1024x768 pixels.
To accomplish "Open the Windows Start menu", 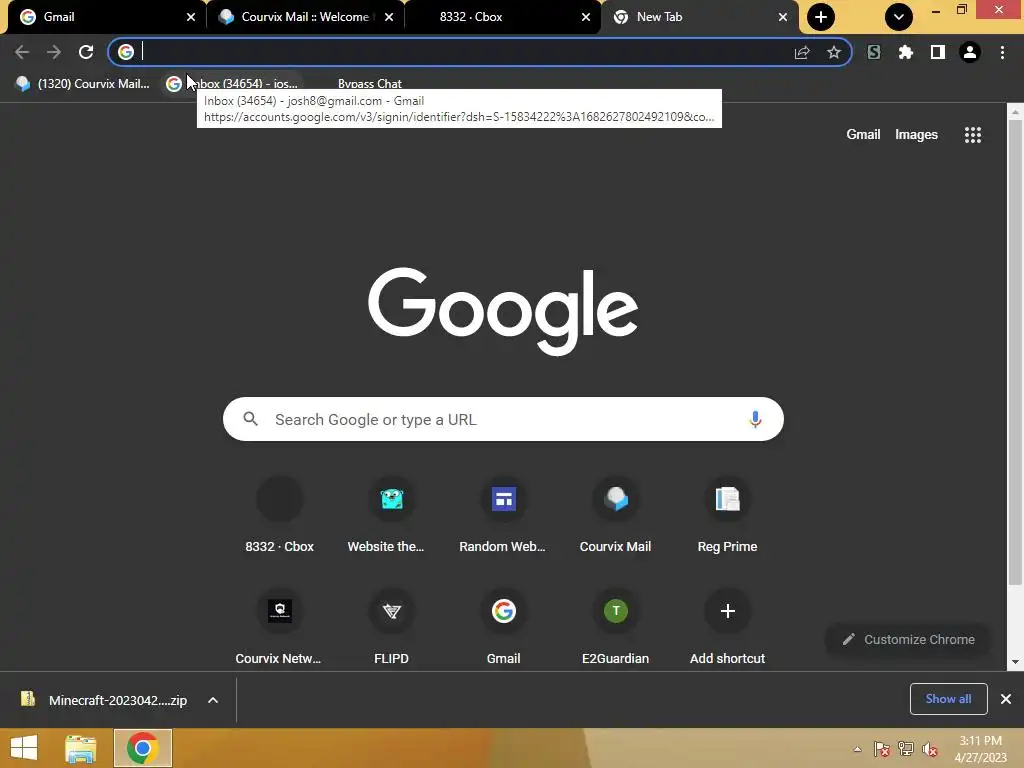I will tap(24, 748).
